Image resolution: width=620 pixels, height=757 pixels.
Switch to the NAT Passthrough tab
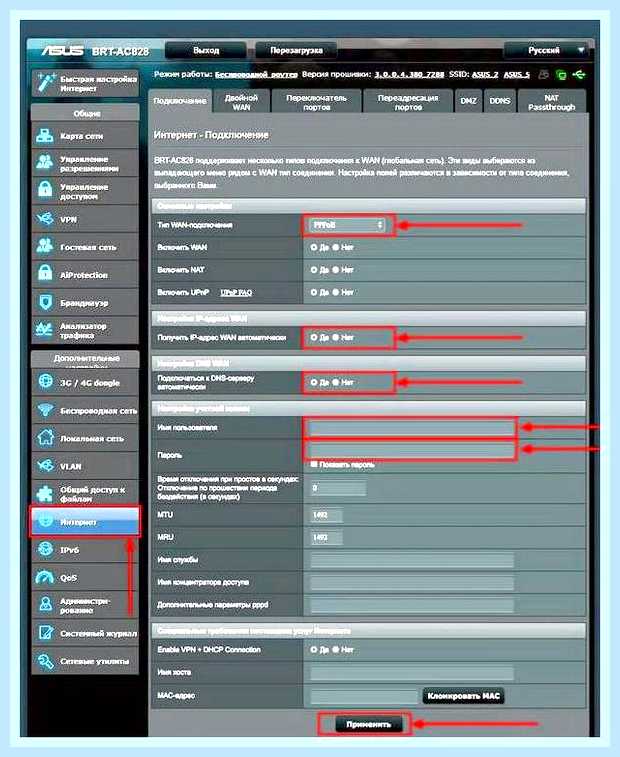tap(551, 101)
